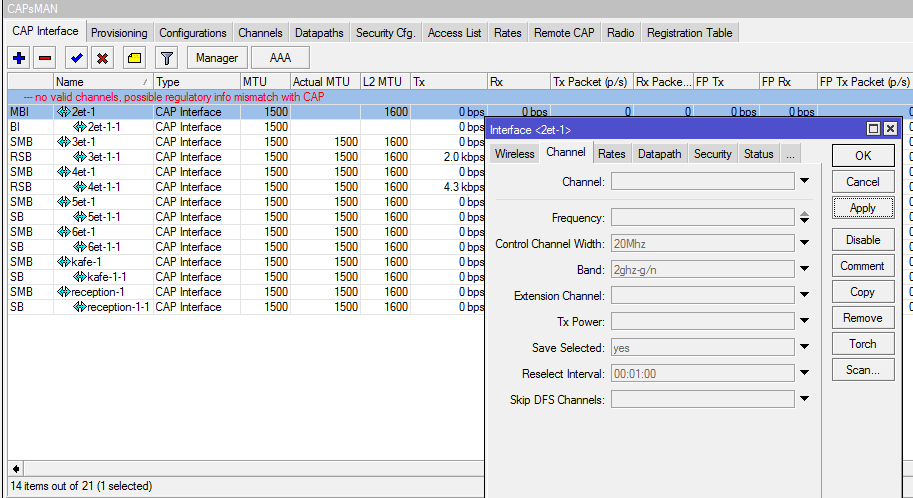Sort table by Name column header
Screen dimensions: 913x498
point(103,82)
